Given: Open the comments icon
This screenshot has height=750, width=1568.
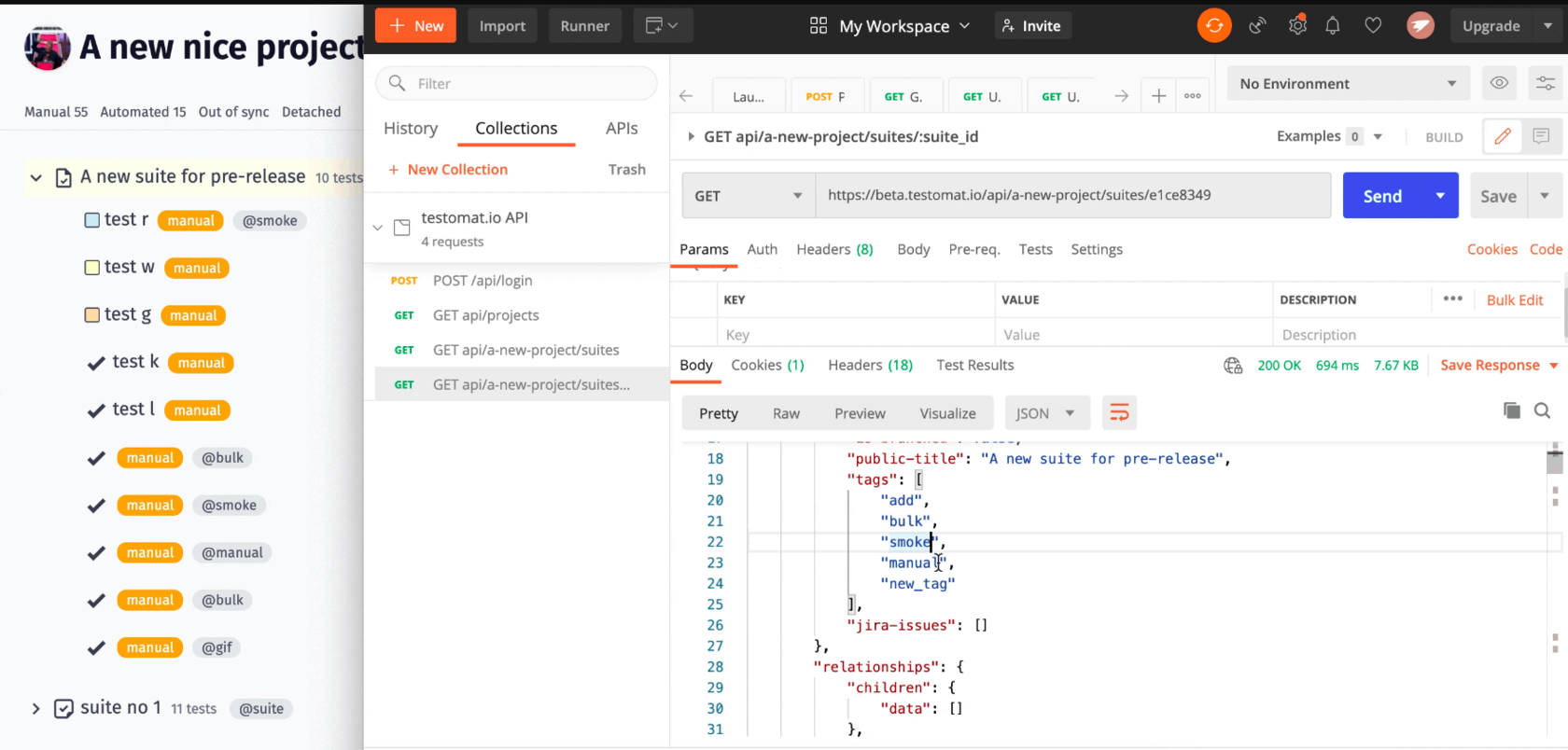Looking at the screenshot, I should [x=1541, y=136].
